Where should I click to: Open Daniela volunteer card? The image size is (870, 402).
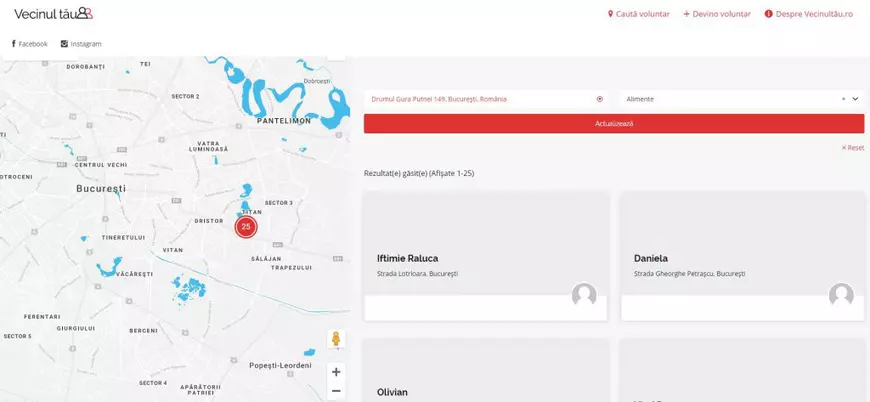click(742, 256)
